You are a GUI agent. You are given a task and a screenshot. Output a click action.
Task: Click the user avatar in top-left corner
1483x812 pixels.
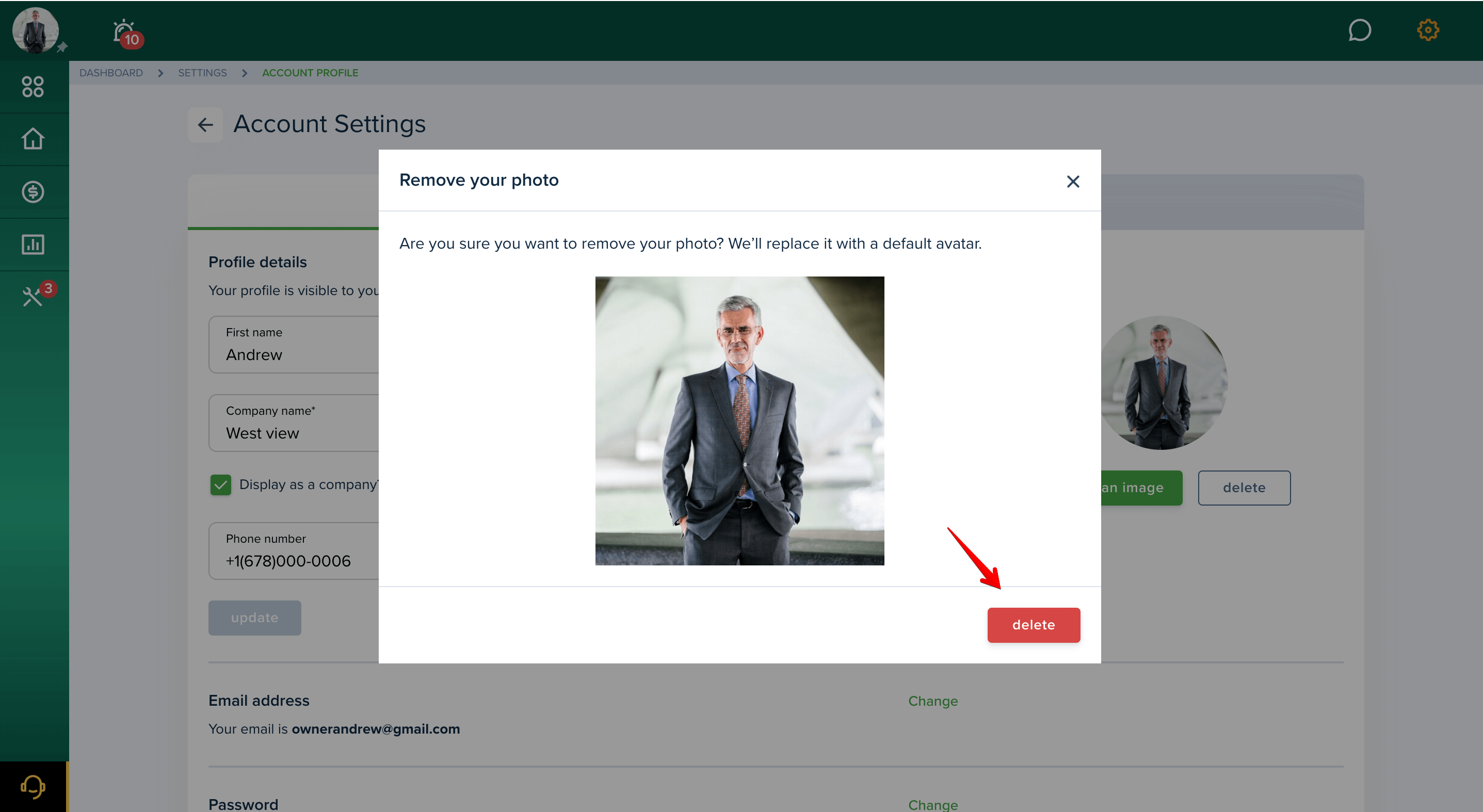pos(35,30)
